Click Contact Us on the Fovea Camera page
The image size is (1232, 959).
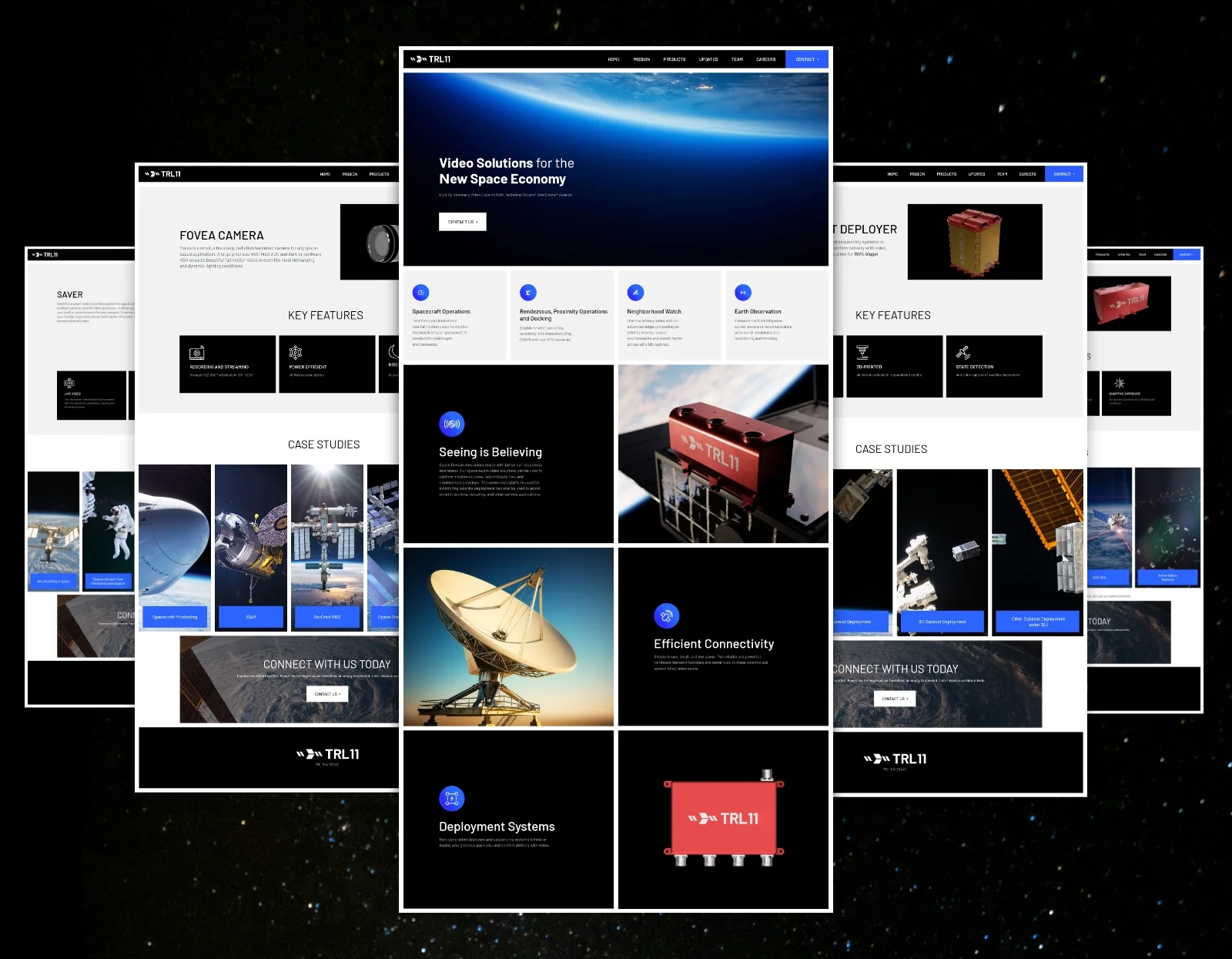pyautogui.click(x=327, y=694)
